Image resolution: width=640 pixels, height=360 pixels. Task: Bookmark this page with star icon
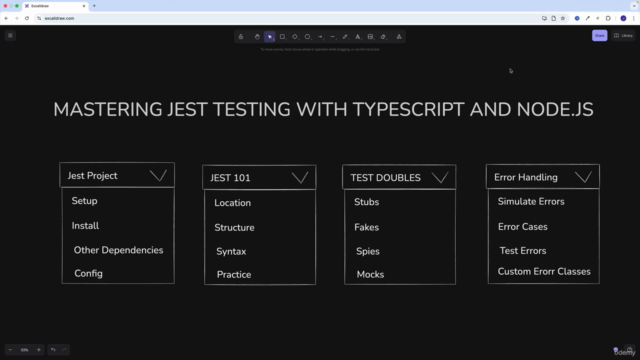click(563, 18)
